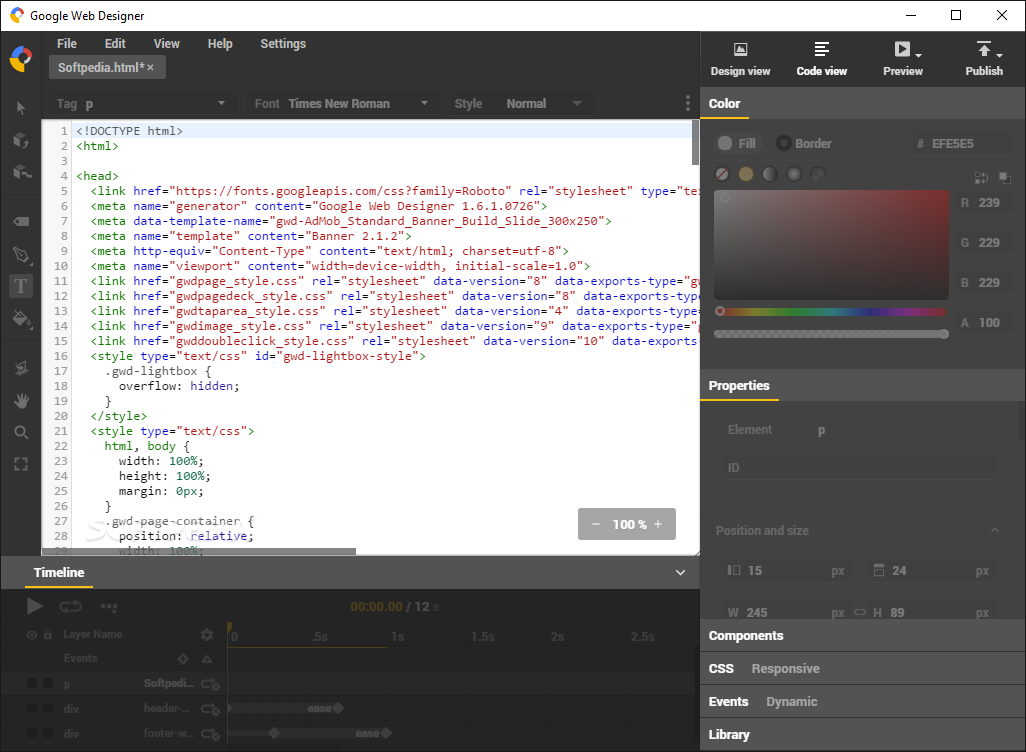Select the Border color option
Viewport: 1026px width, 752px height.
pos(804,143)
